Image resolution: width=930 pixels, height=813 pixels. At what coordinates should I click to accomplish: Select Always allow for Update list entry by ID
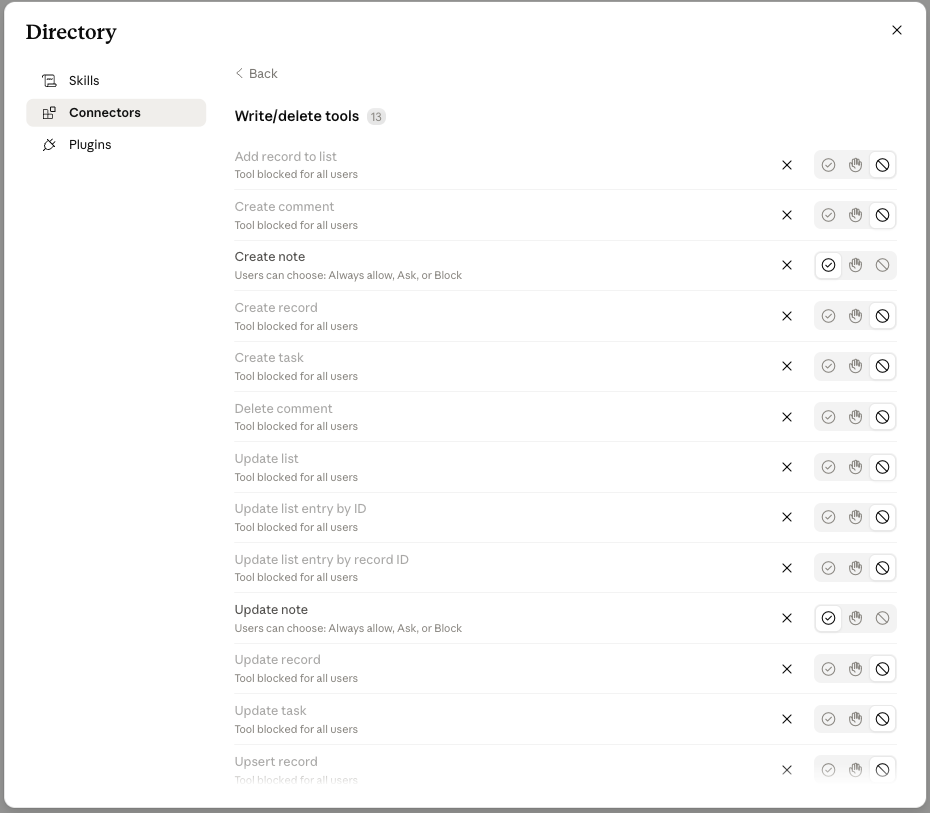pyautogui.click(x=828, y=517)
